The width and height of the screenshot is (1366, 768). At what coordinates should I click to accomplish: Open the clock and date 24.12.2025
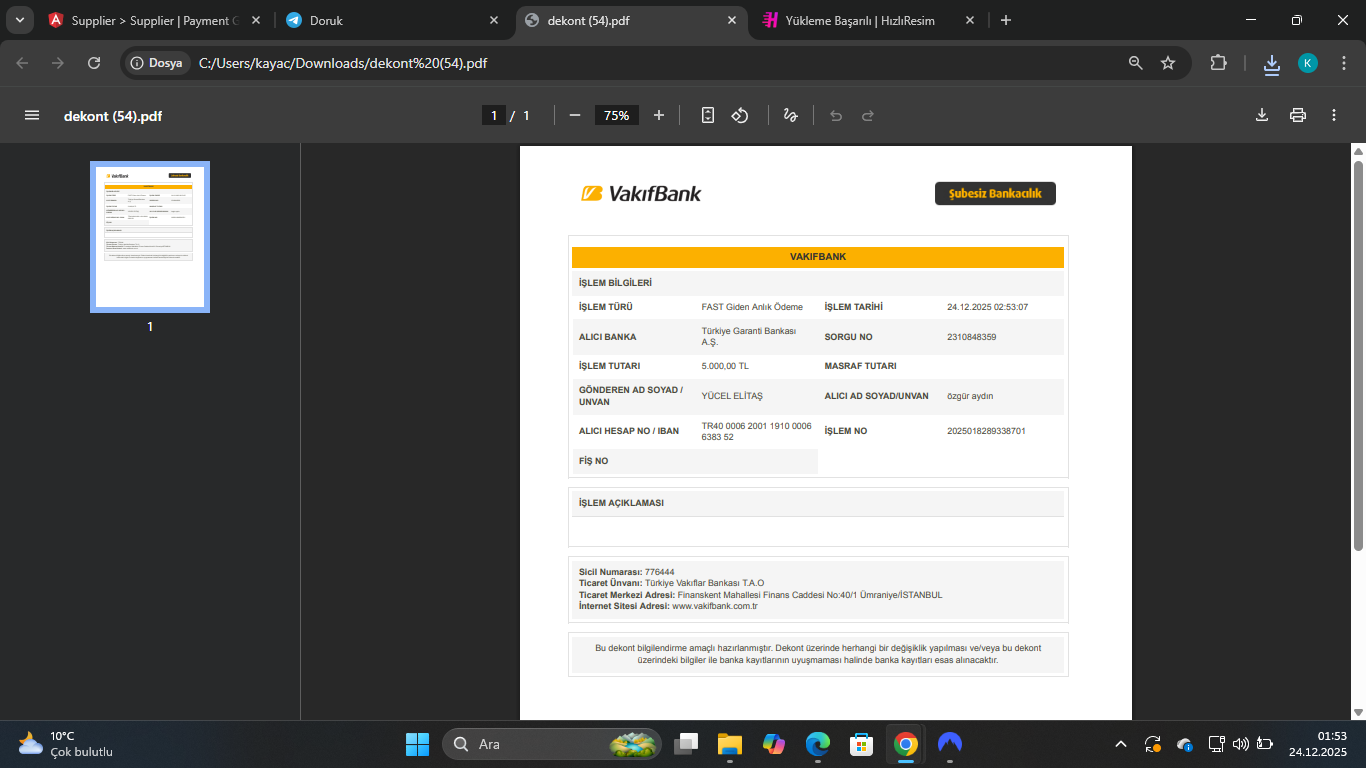(1317, 744)
